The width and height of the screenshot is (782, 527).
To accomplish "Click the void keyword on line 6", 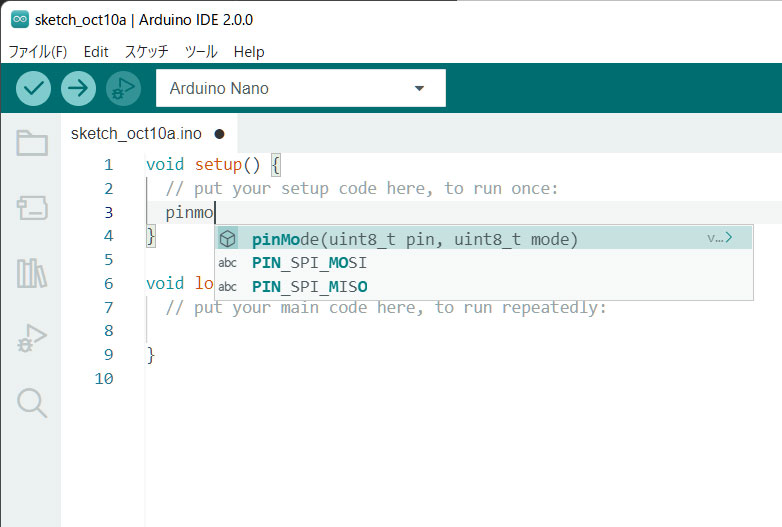I will pyautogui.click(x=165, y=284).
